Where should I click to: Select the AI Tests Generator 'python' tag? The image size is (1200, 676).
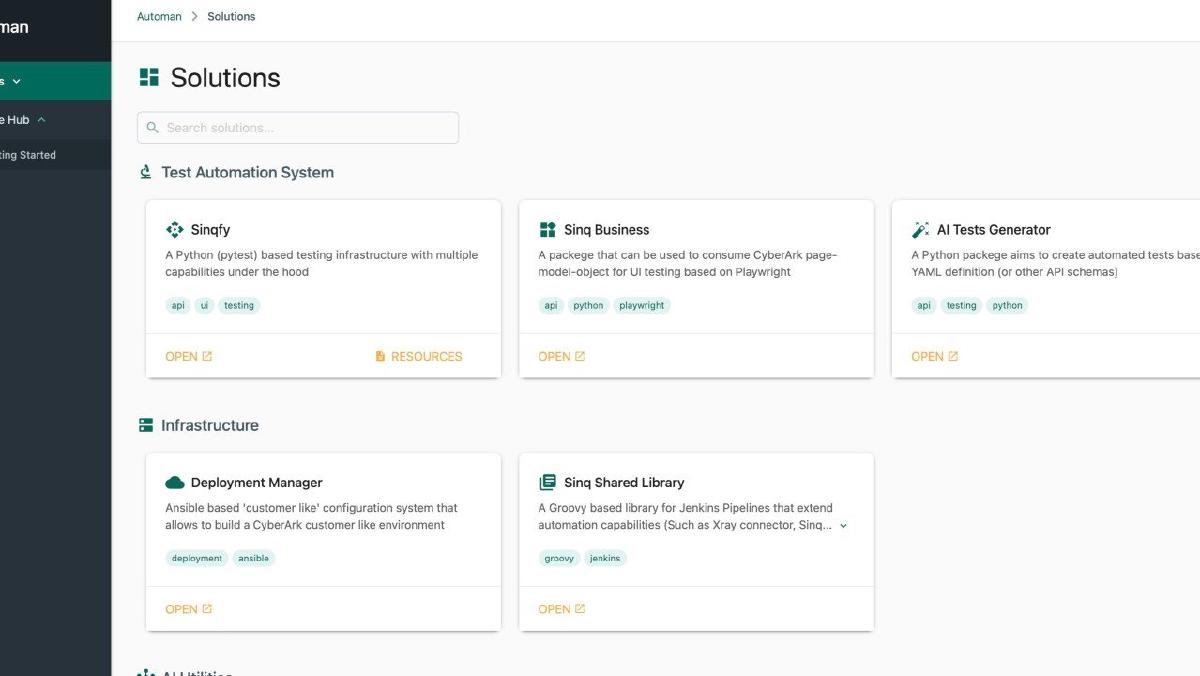point(1007,305)
